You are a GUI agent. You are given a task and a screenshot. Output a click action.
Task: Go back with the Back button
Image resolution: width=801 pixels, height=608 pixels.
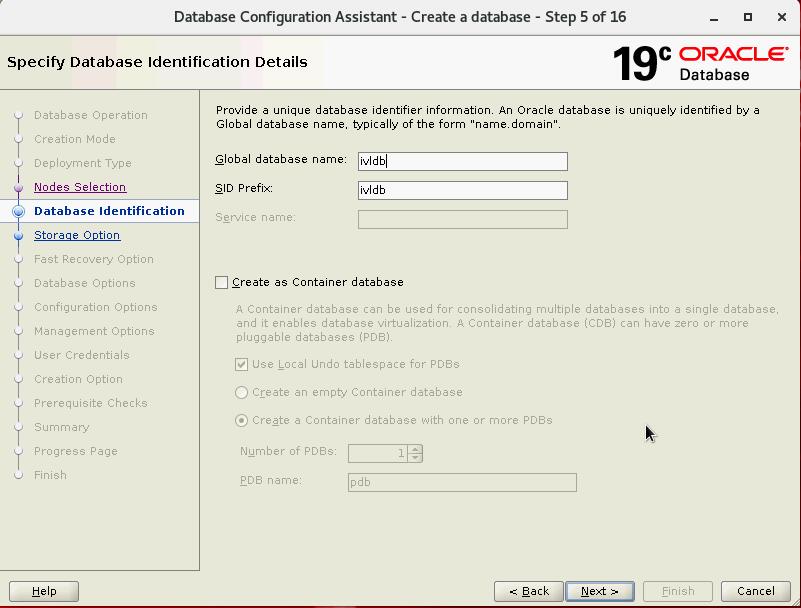(x=529, y=591)
